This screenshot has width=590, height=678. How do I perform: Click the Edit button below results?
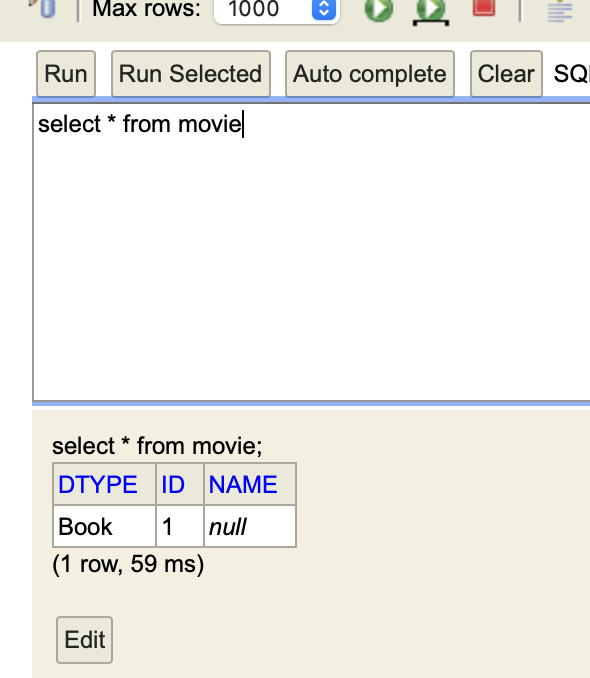coord(84,640)
